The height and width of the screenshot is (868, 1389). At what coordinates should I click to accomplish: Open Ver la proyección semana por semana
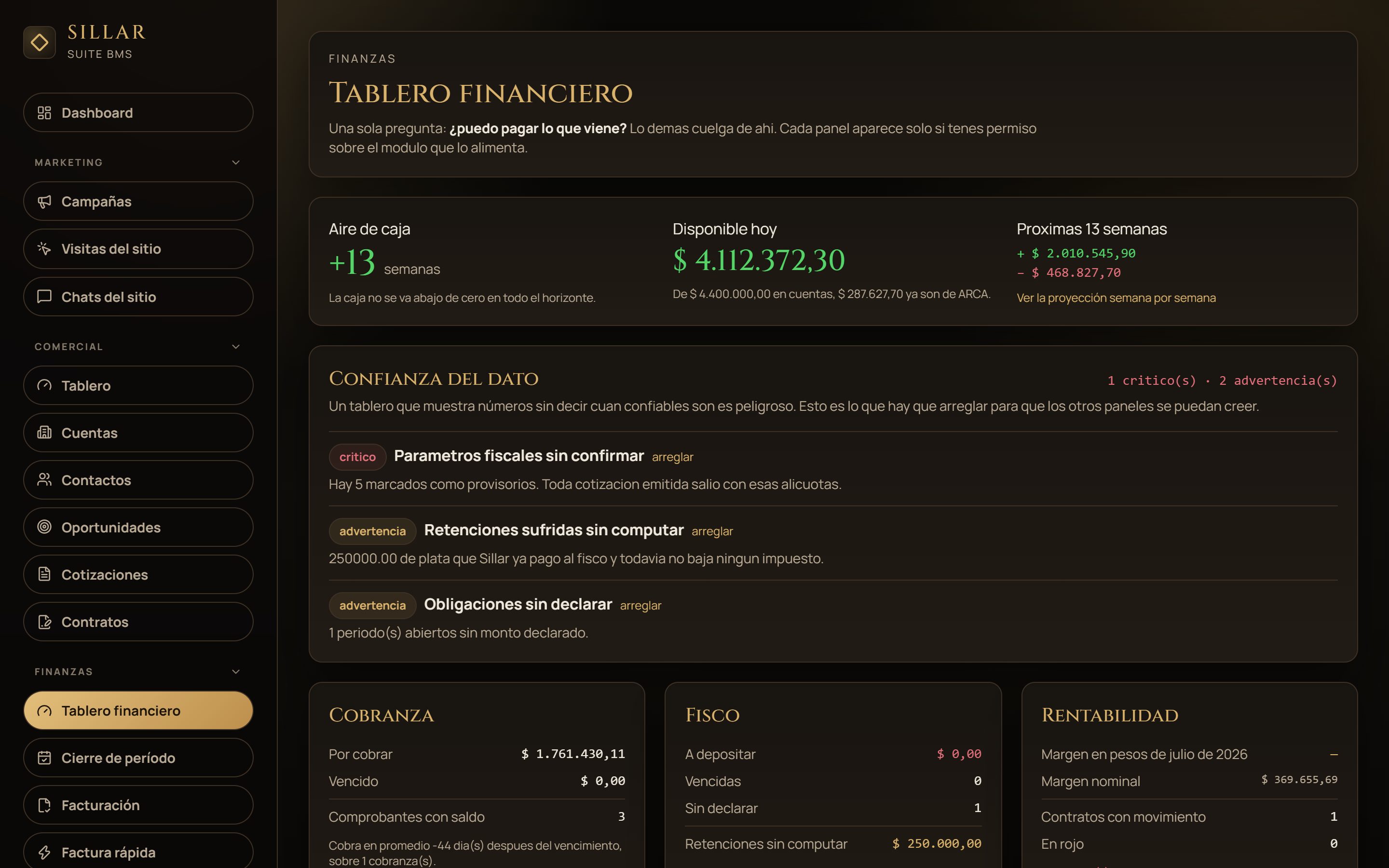(1116, 298)
